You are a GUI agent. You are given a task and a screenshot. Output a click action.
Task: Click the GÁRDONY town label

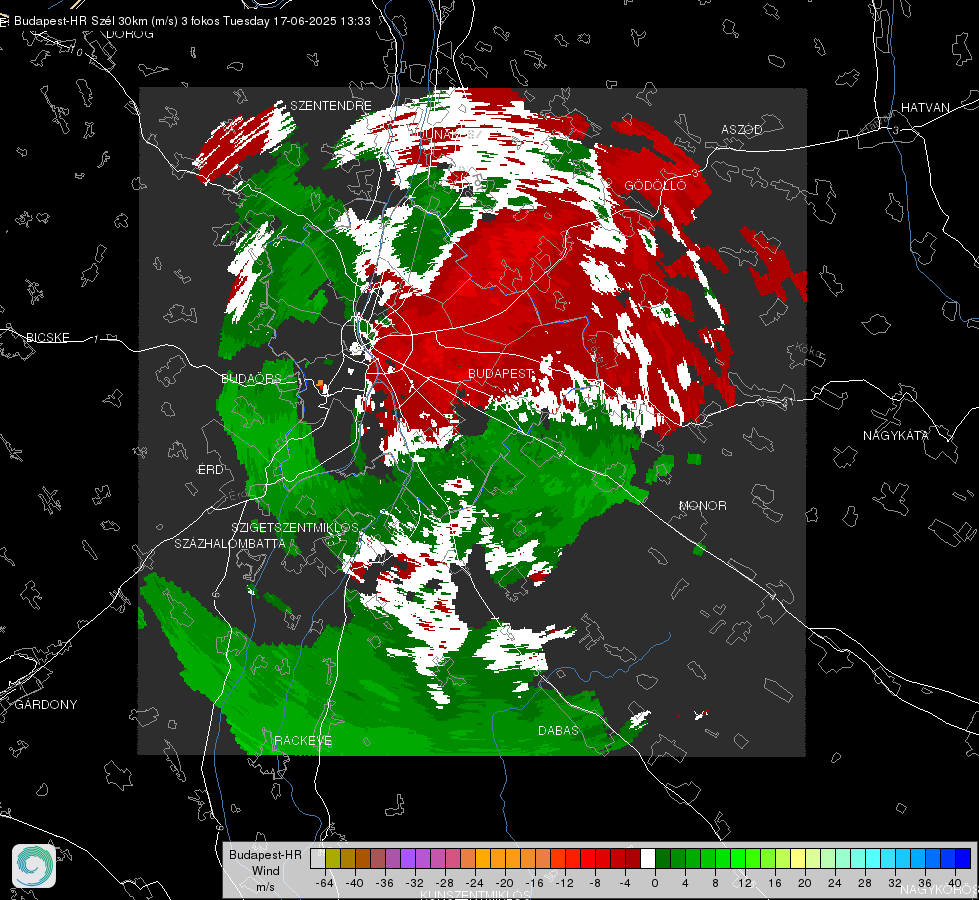46,705
